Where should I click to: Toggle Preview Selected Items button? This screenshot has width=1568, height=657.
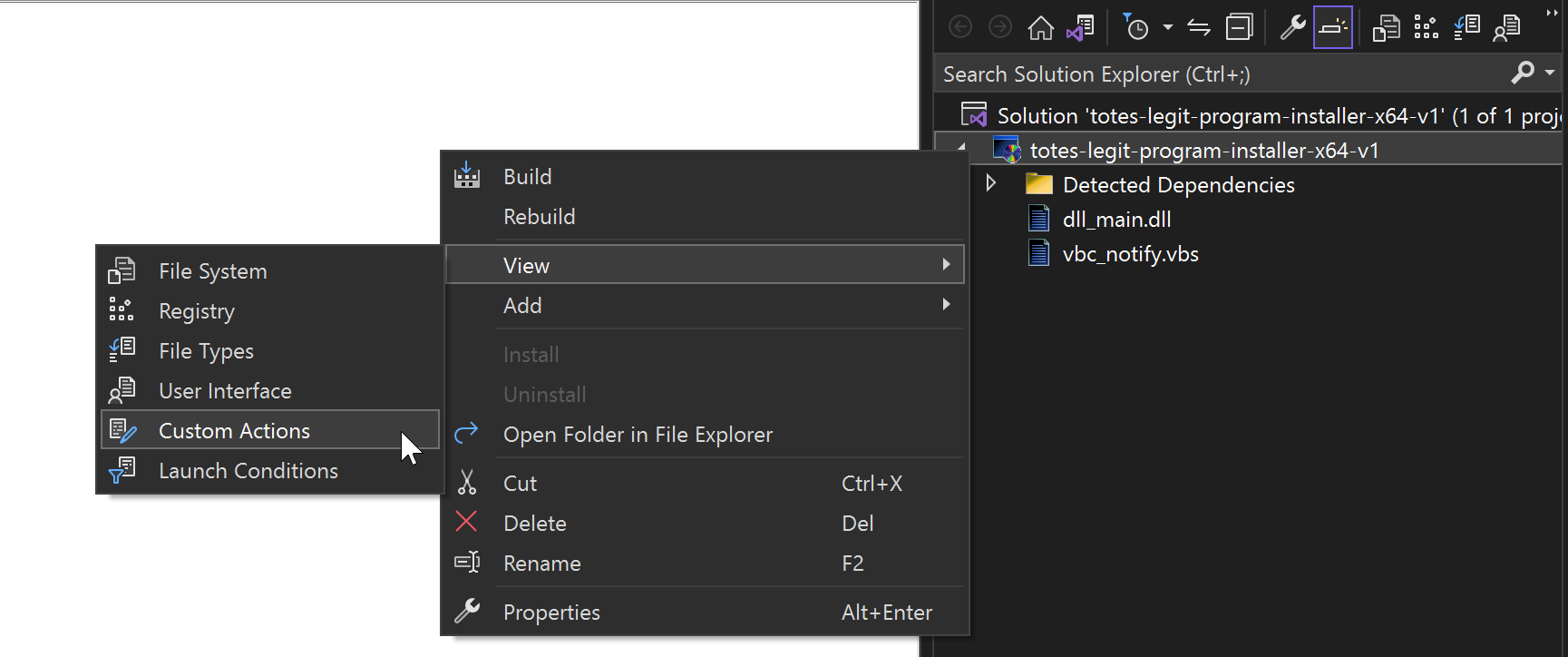pyautogui.click(x=1332, y=28)
